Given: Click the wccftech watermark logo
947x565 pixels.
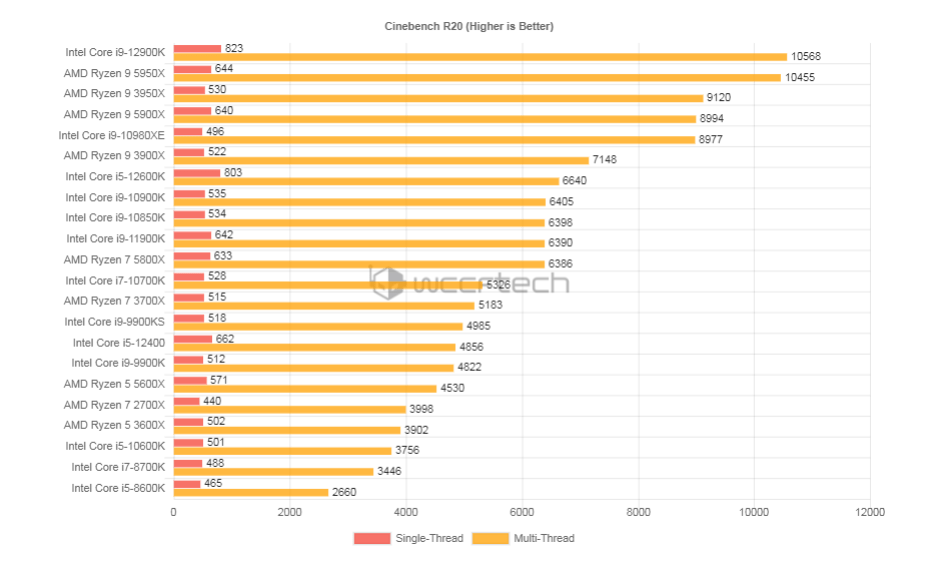Looking at the screenshot, I should pos(469,282).
